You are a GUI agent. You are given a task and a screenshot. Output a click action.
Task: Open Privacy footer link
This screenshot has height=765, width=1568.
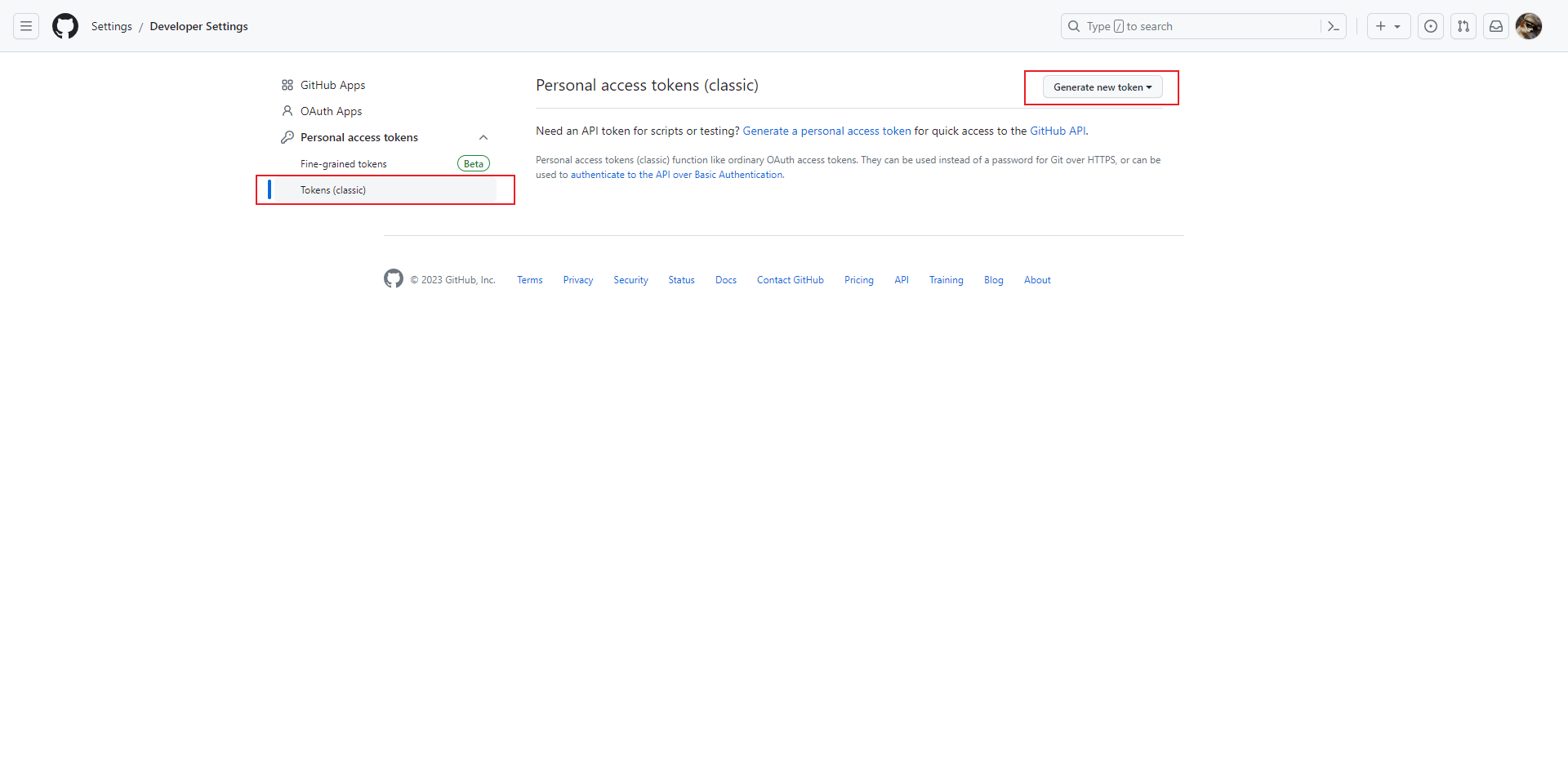[578, 280]
